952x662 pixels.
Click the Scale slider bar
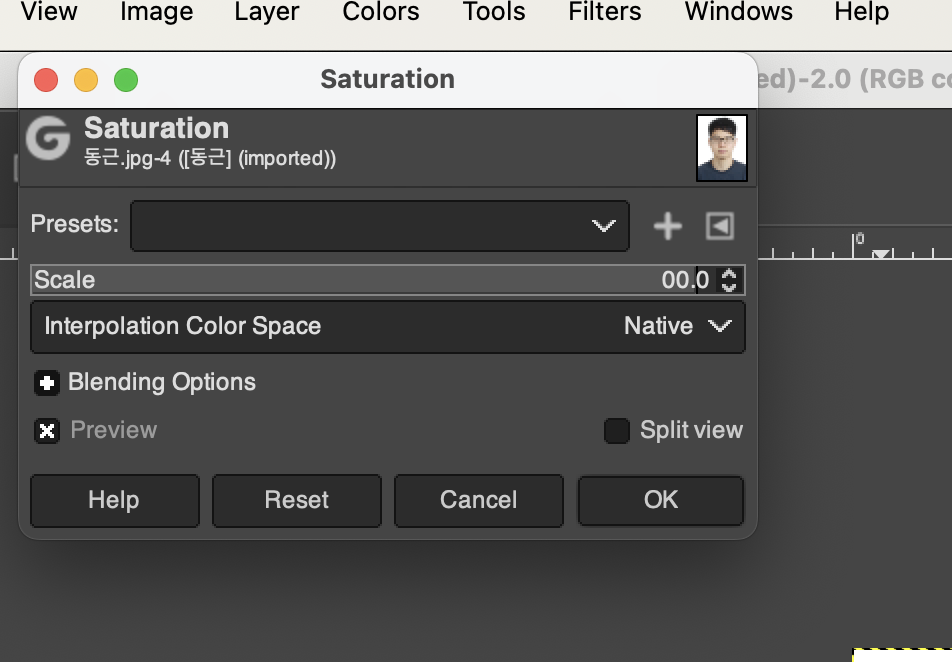coord(387,280)
